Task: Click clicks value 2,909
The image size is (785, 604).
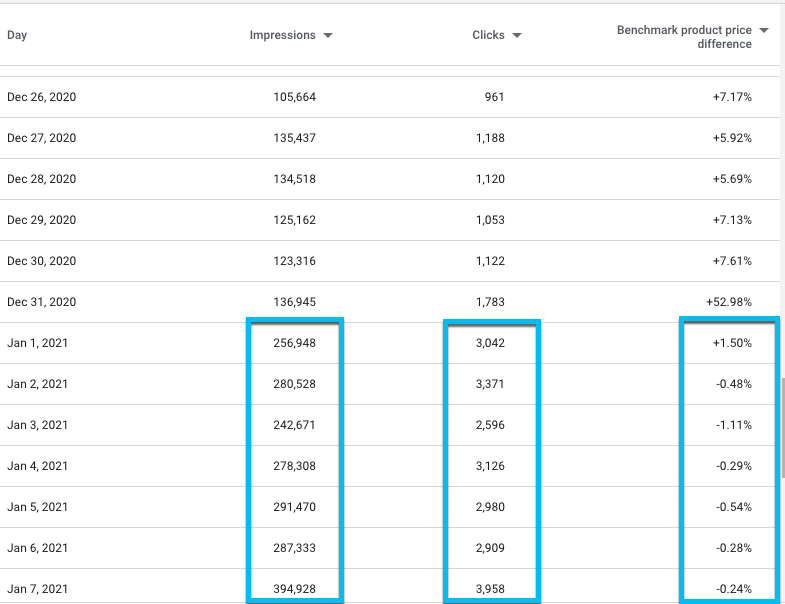Action: click(x=490, y=548)
